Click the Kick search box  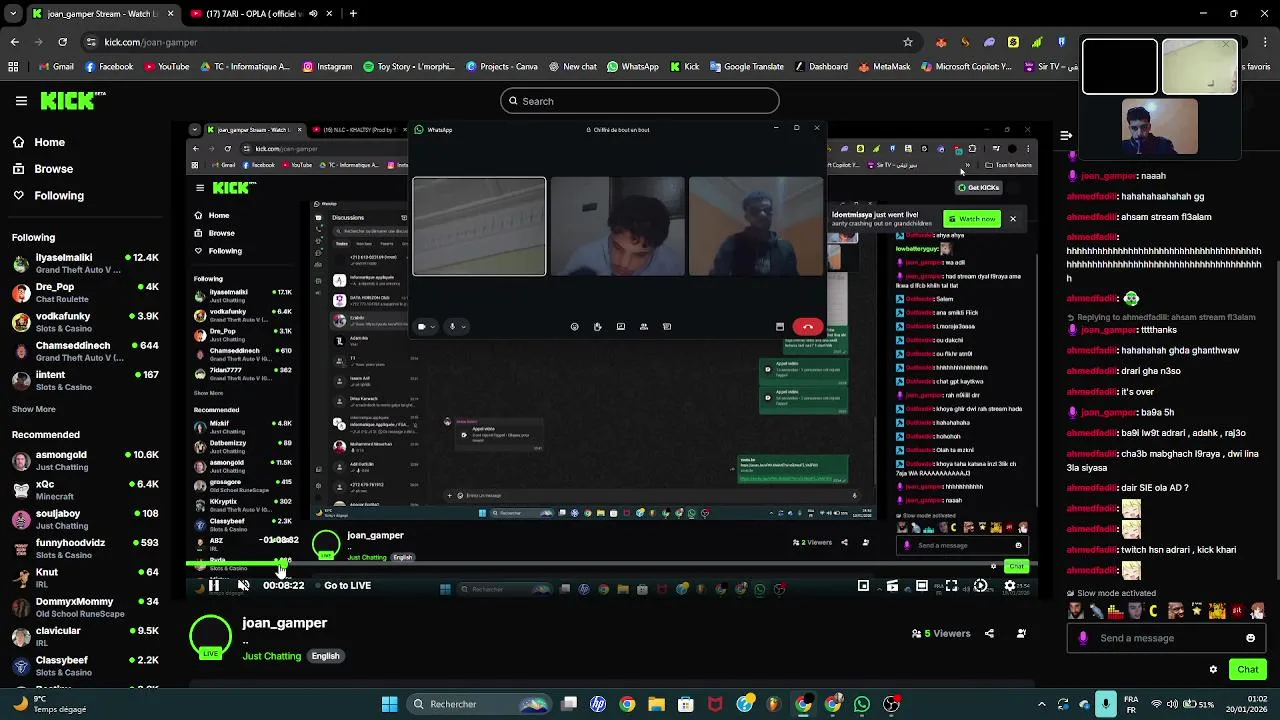tap(640, 101)
